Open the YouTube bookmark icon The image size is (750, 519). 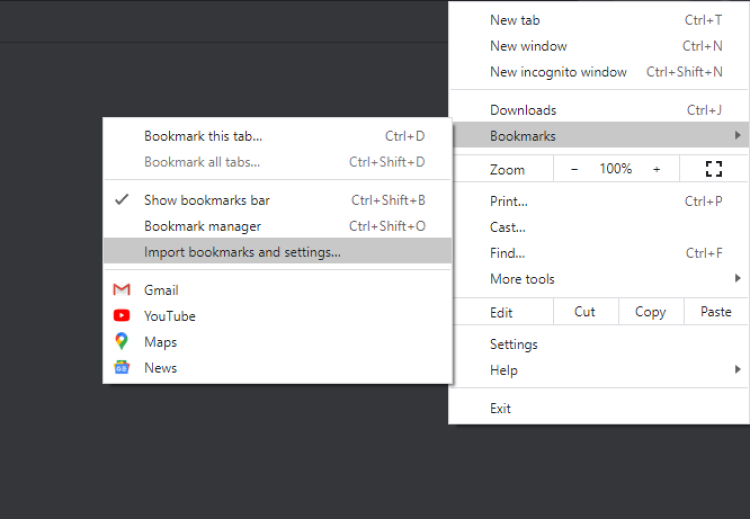pyautogui.click(x=122, y=316)
